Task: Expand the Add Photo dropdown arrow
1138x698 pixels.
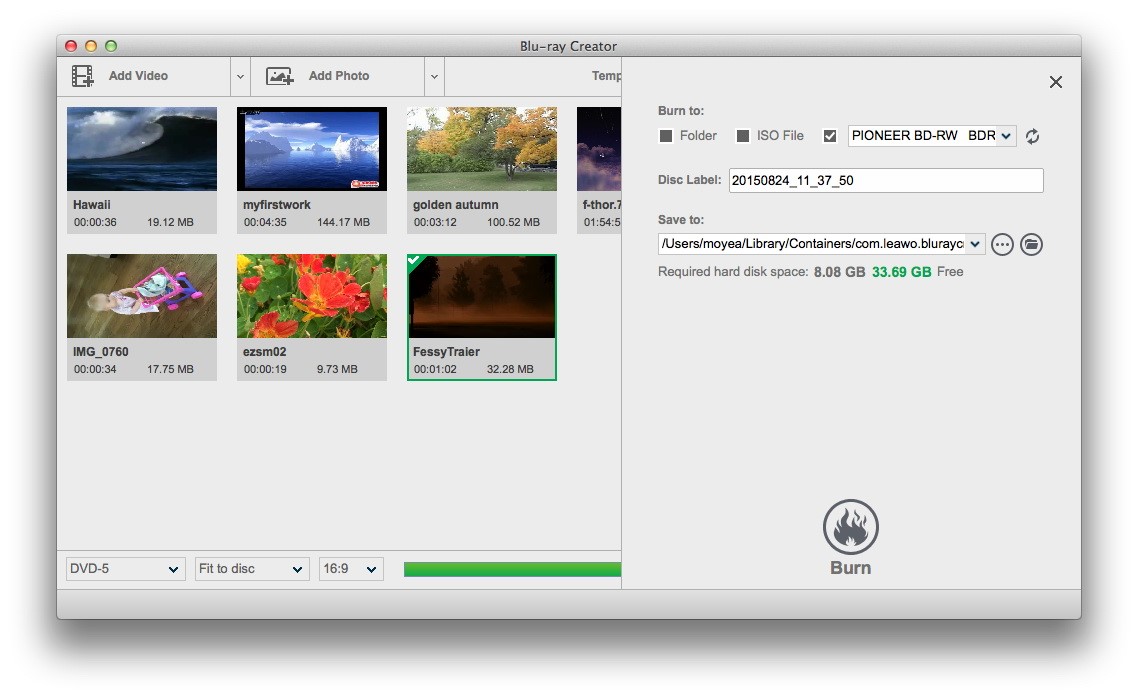Action: coord(434,76)
